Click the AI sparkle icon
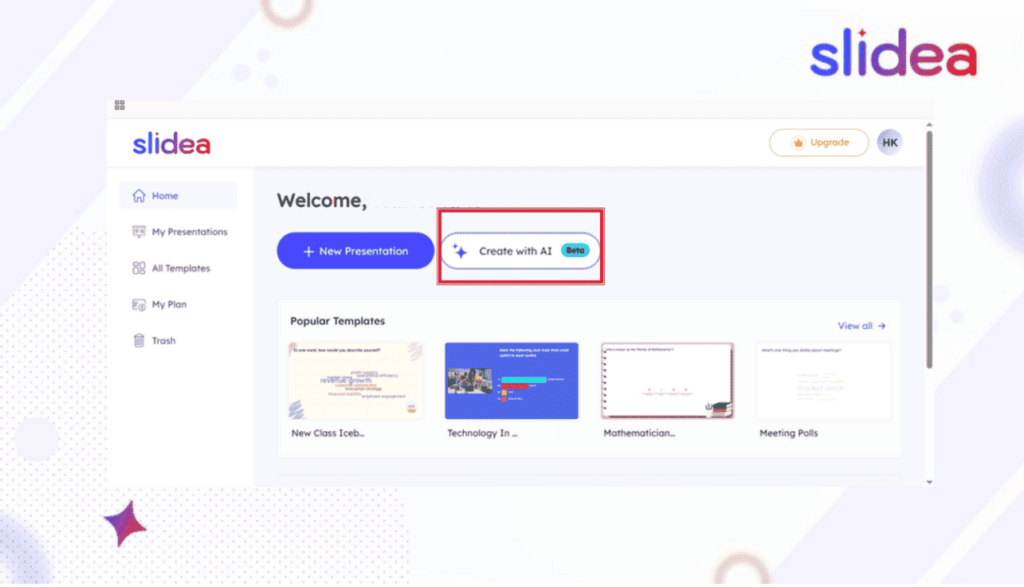Image resolution: width=1024 pixels, height=587 pixels. tap(460, 251)
